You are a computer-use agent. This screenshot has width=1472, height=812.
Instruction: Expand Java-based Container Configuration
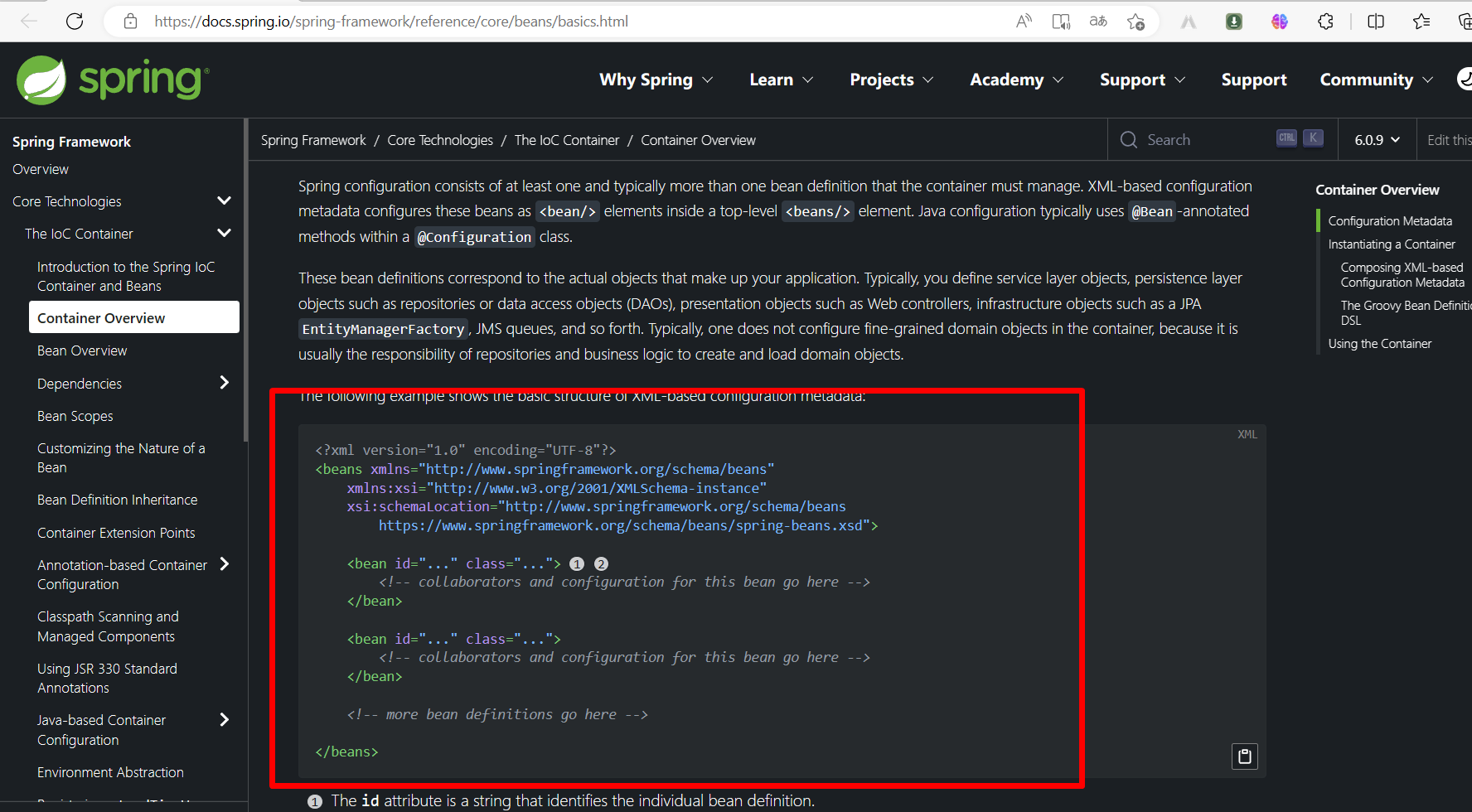tap(224, 719)
